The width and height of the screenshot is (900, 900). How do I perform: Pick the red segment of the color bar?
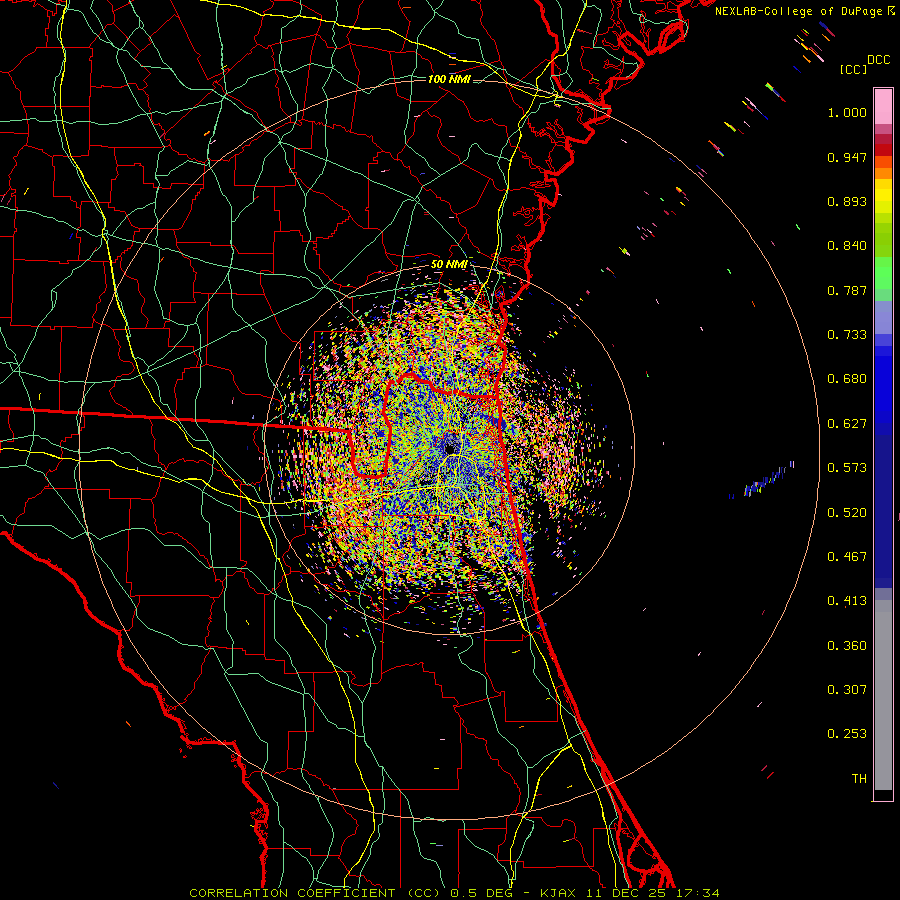point(883,150)
